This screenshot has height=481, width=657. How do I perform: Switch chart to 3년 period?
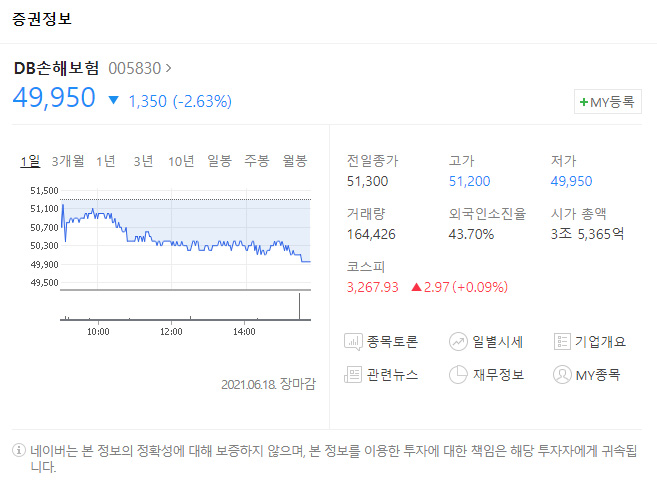tap(143, 161)
